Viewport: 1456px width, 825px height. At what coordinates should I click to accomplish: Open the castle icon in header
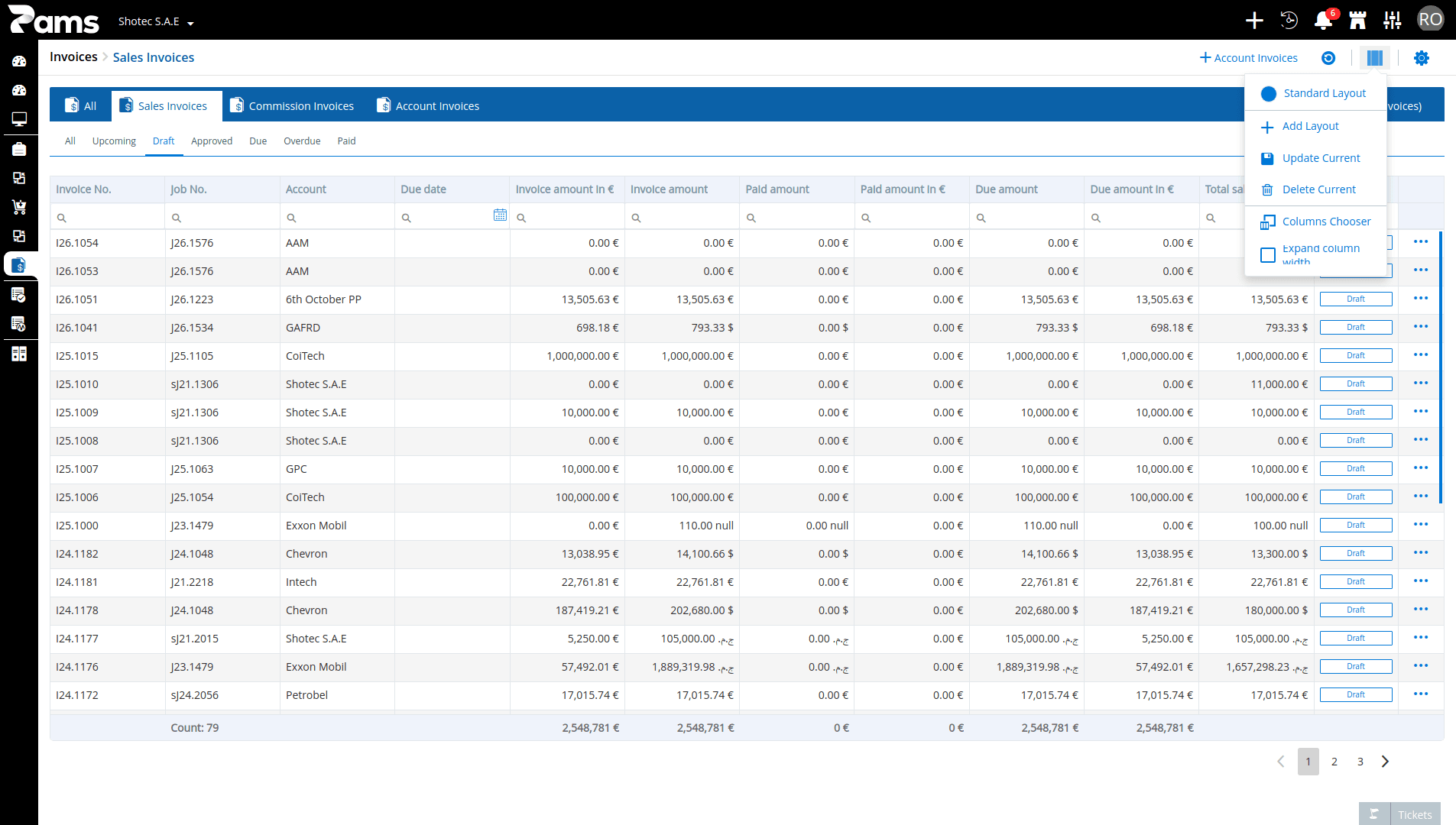tap(1357, 21)
